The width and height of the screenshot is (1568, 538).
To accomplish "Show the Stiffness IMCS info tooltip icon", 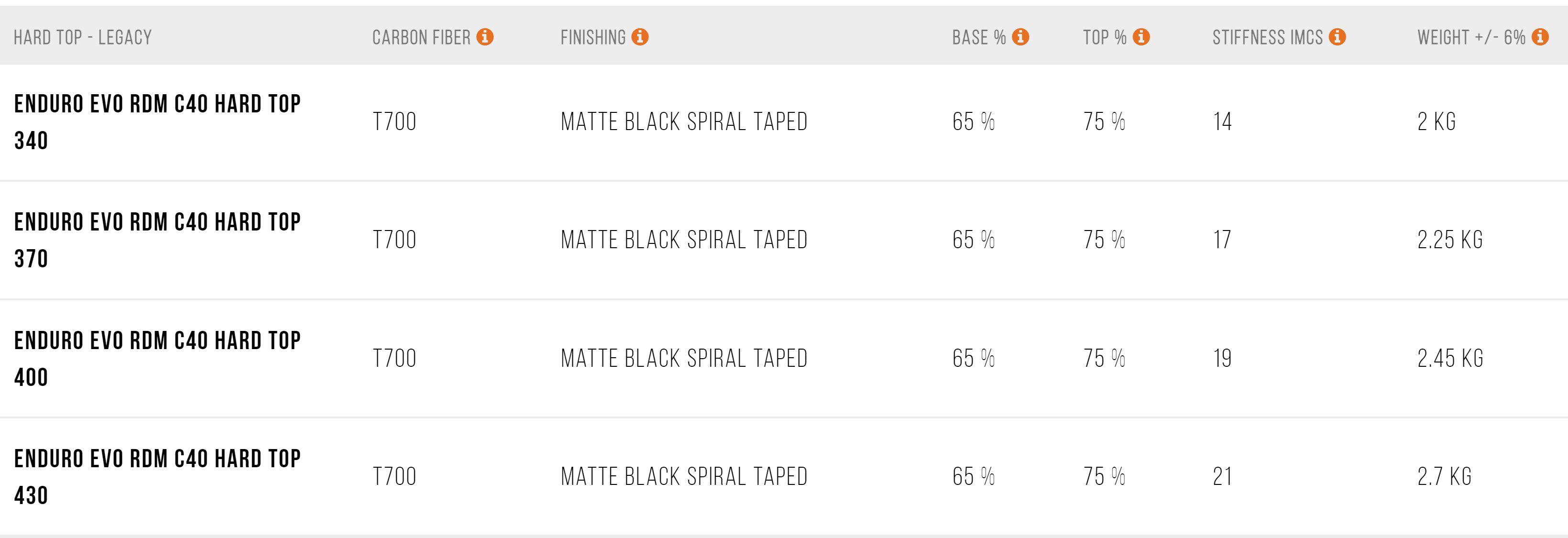I will click(1338, 37).
